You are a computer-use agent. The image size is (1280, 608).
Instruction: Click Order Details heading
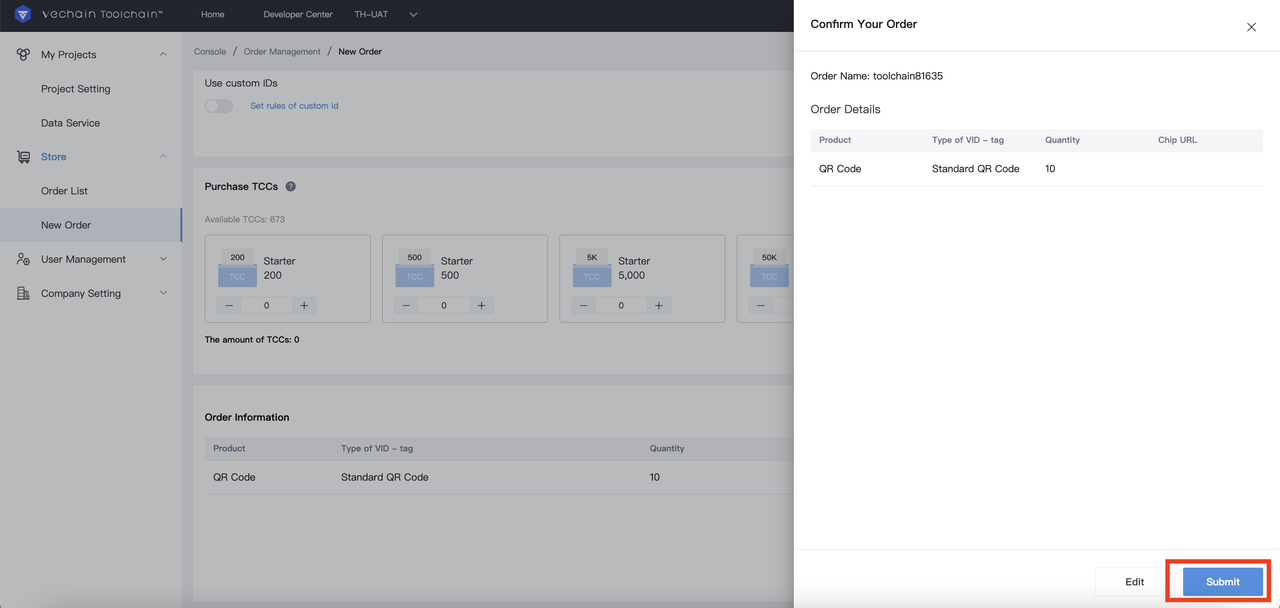[x=846, y=109]
